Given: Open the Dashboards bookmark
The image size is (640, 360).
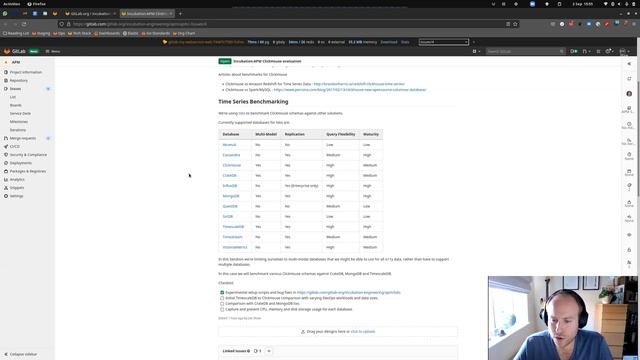Looking at the screenshot, I should click(x=107, y=33).
